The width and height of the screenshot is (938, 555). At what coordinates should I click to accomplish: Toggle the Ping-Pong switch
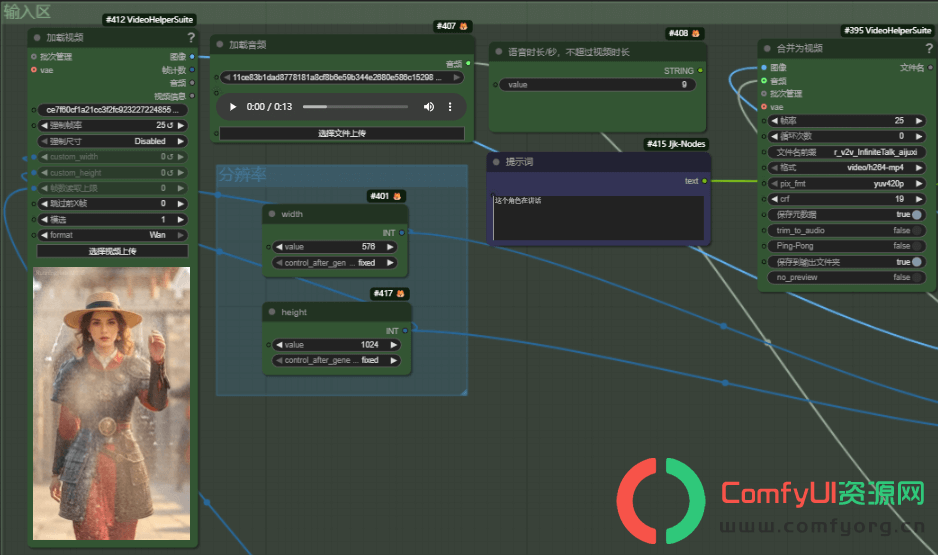pyautogui.click(x=916, y=246)
